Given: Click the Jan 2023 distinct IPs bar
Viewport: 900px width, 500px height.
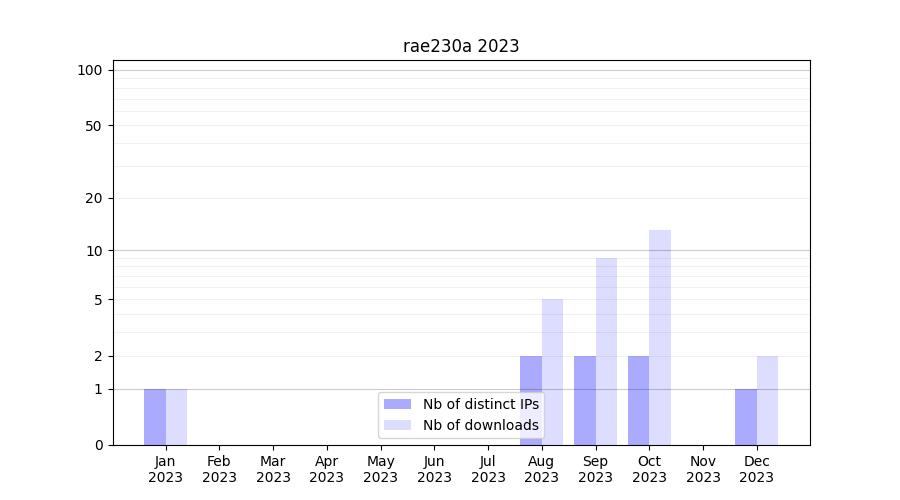Looking at the screenshot, I should [155, 417].
